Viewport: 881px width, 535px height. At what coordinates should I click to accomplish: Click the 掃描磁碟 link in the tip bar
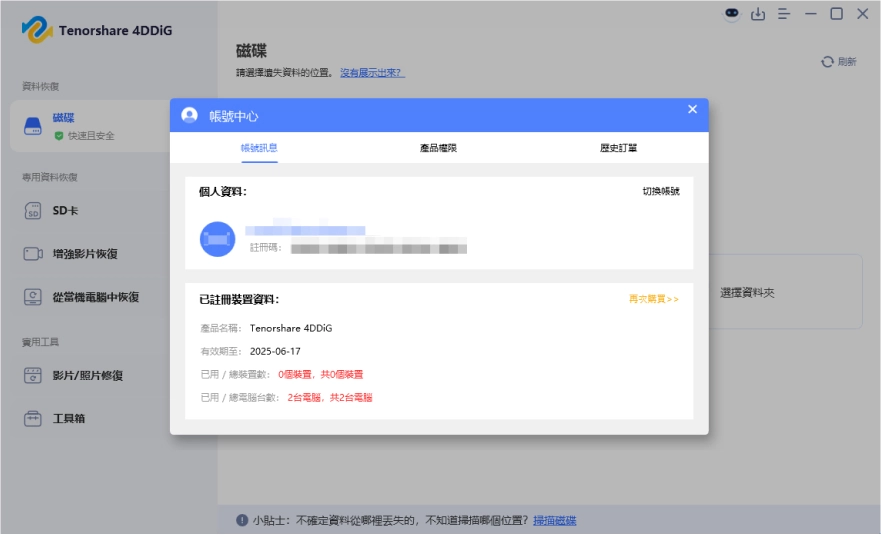(x=555, y=520)
